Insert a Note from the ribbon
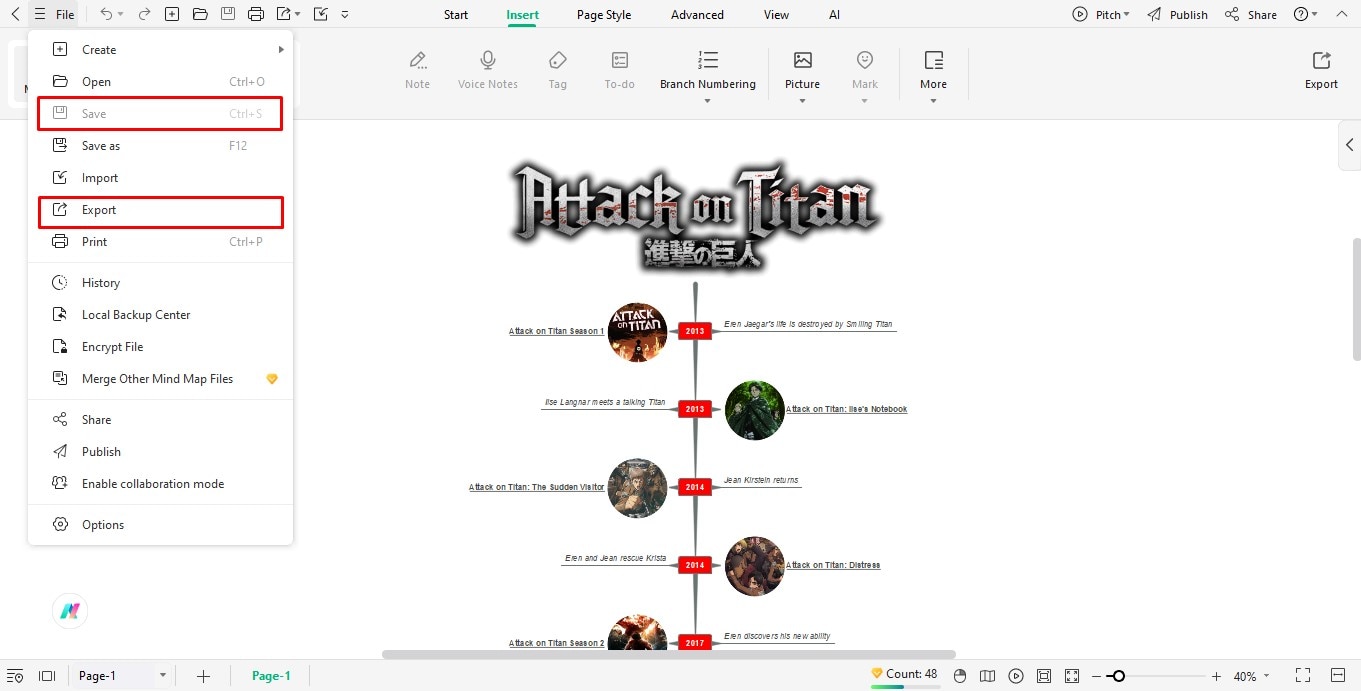This screenshot has width=1361, height=691. (418, 70)
